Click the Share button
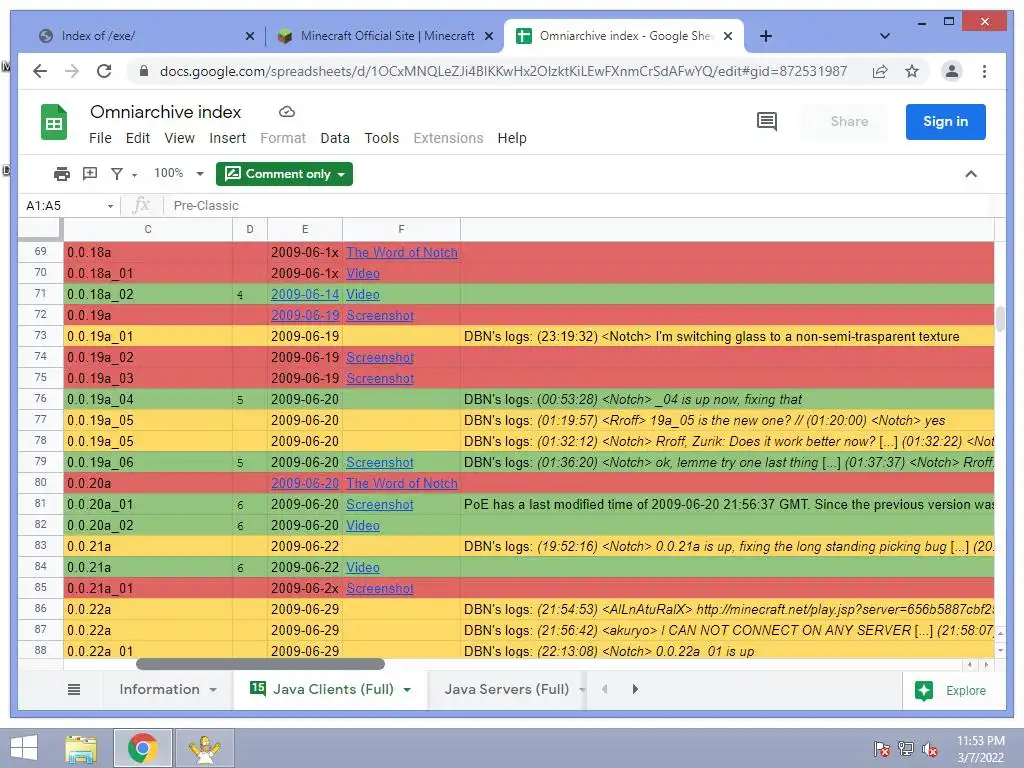The height and width of the screenshot is (768, 1024). pos(849,121)
